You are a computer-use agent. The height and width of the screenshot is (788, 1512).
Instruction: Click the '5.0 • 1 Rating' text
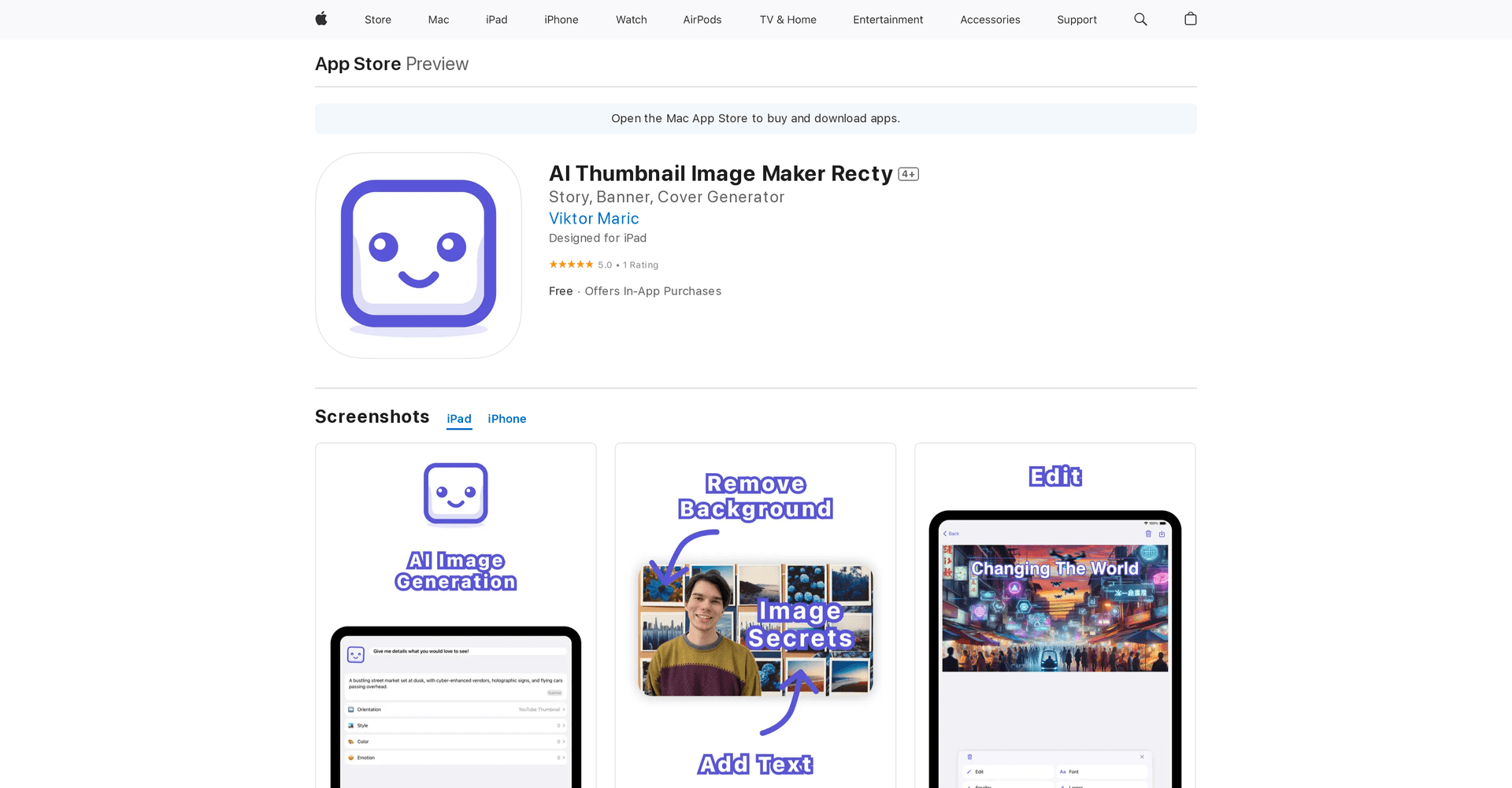coord(628,265)
